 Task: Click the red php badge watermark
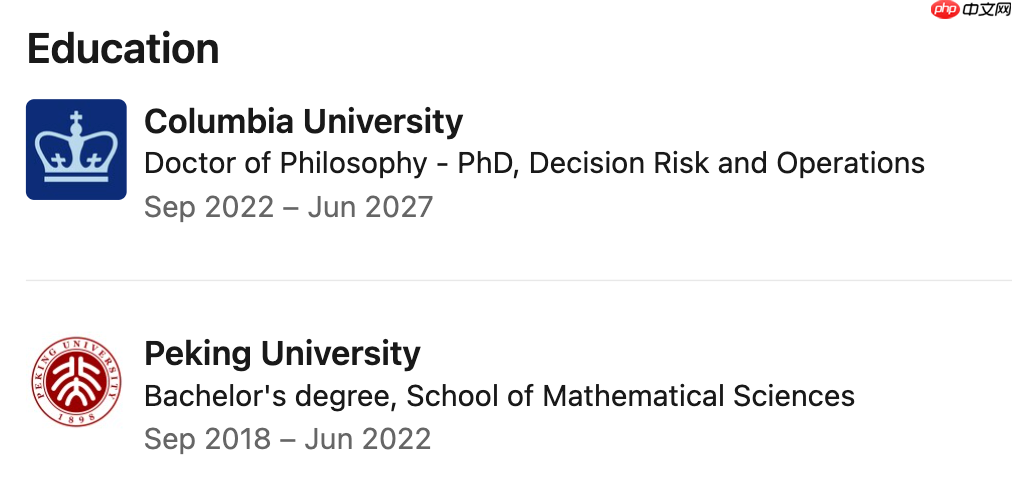[946, 9]
